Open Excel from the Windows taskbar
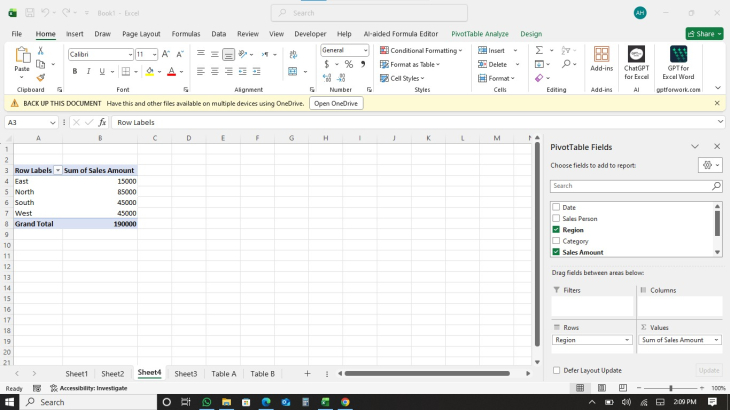 coord(325,402)
